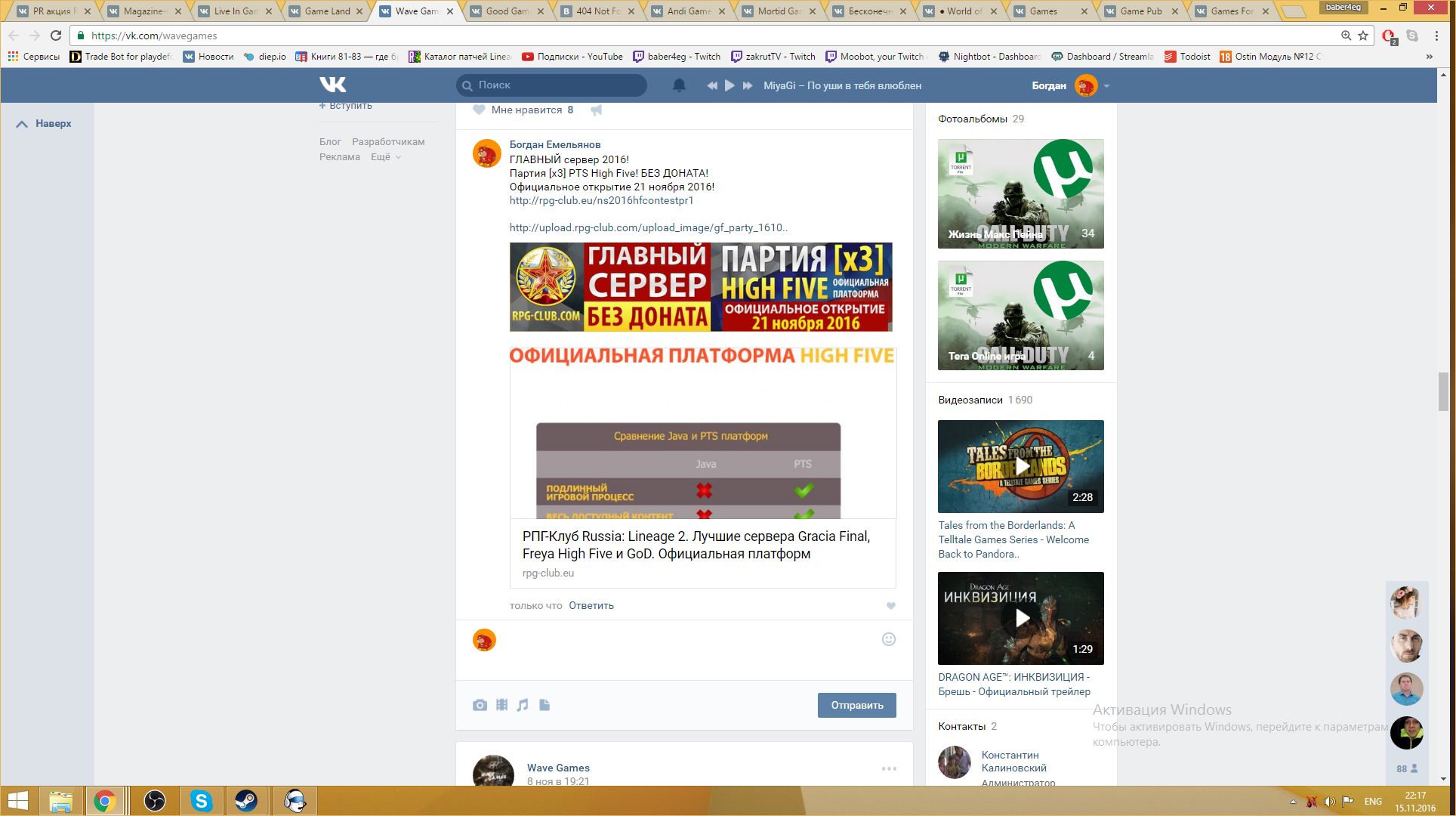Attach audio with music note icon

pyautogui.click(x=523, y=705)
